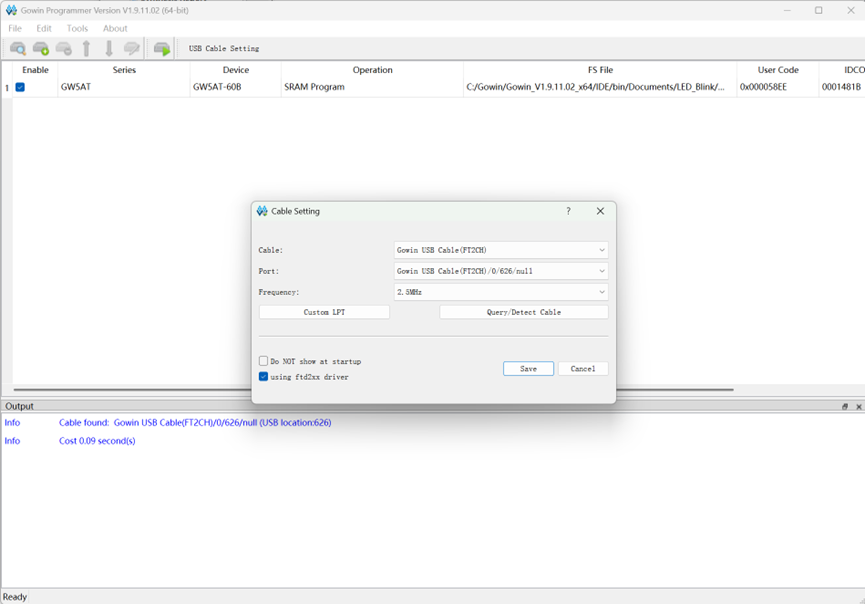Toggle the Enable checkbox for GW5AT row
Image resolution: width=865 pixels, height=604 pixels.
(20, 87)
